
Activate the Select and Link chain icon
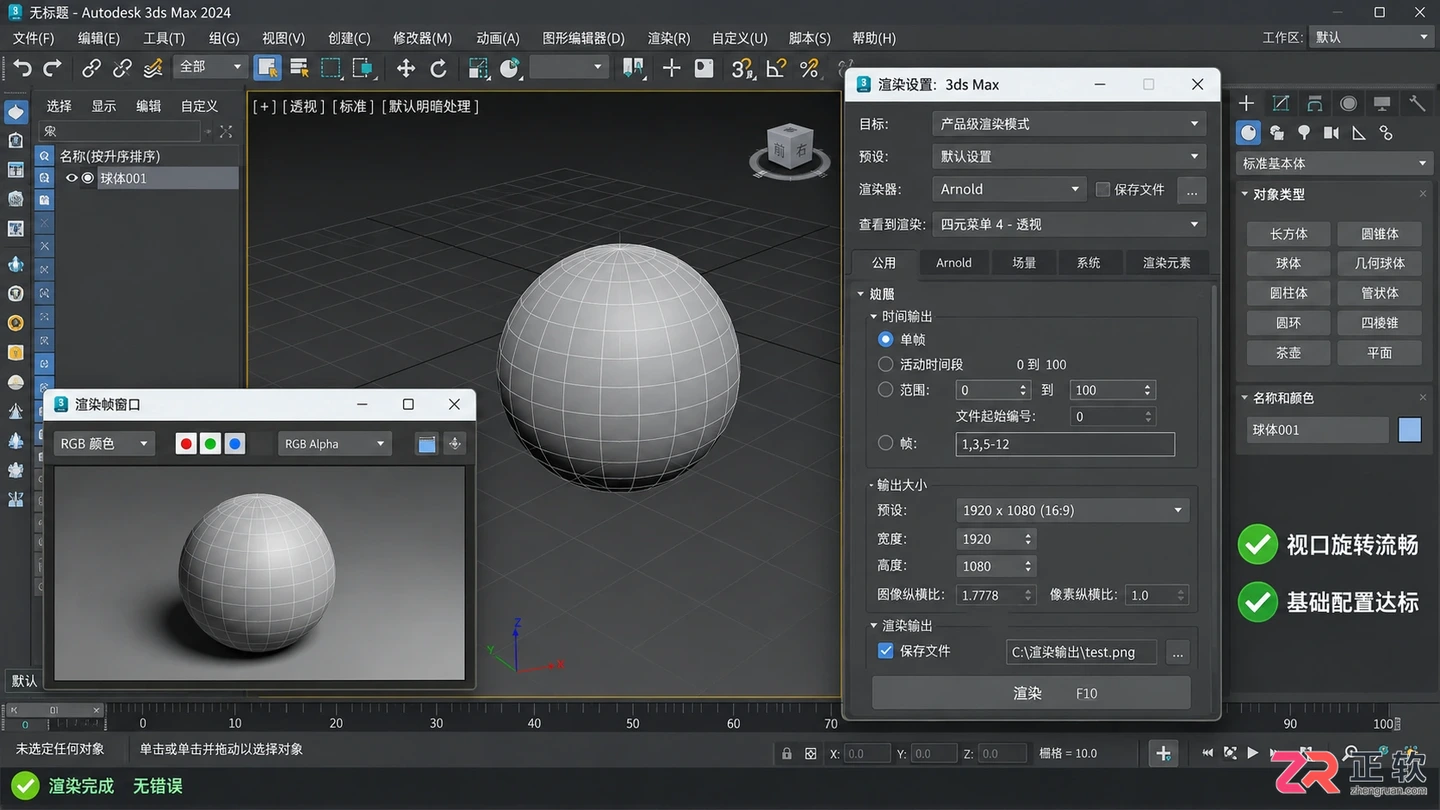[x=91, y=68]
